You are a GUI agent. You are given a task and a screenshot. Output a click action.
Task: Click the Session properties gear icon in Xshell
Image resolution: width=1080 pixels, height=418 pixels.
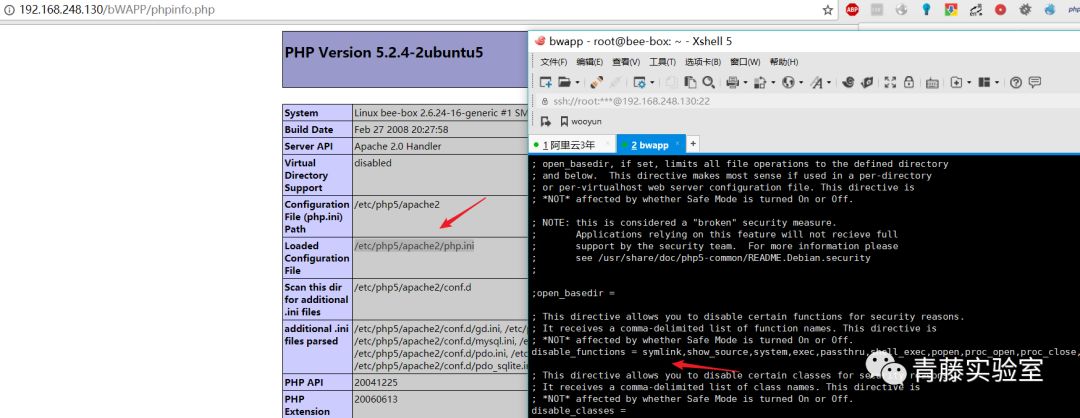click(x=639, y=83)
